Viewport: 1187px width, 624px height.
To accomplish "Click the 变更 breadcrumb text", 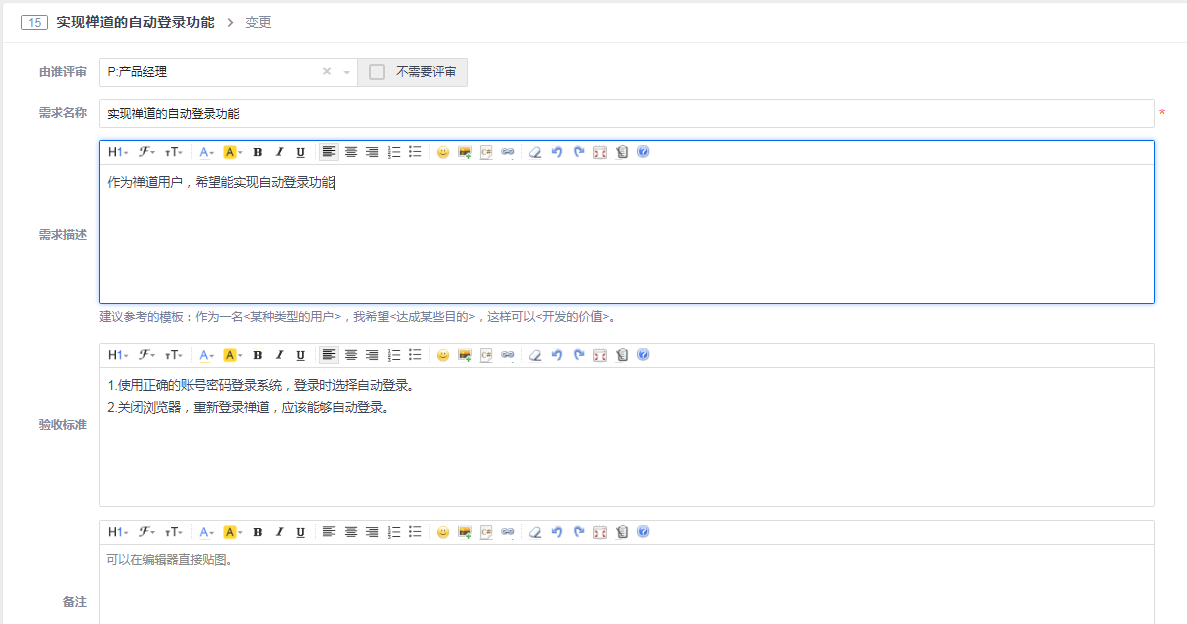I will (x=258, y=23).
